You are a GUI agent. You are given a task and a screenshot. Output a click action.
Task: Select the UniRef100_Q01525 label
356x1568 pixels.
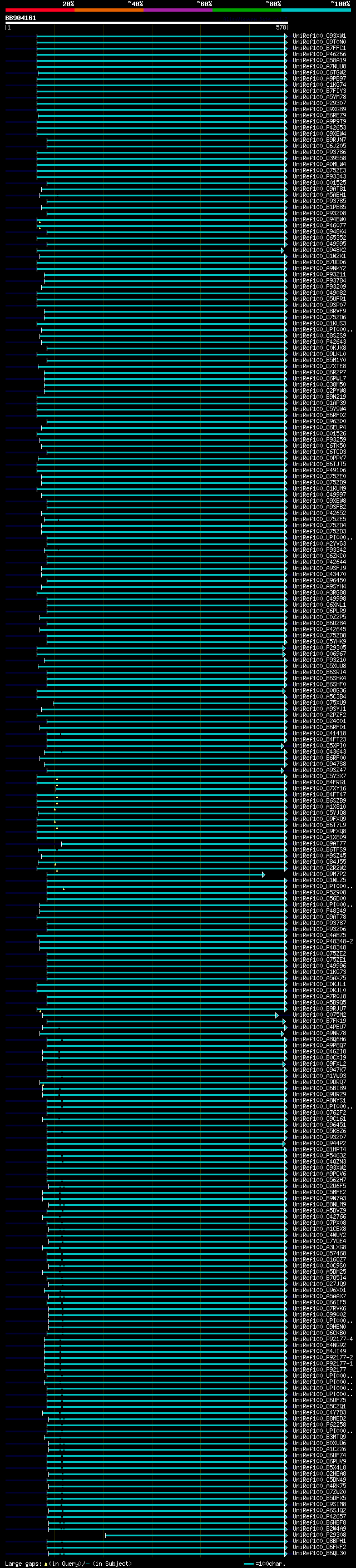[x=319, y=182]
